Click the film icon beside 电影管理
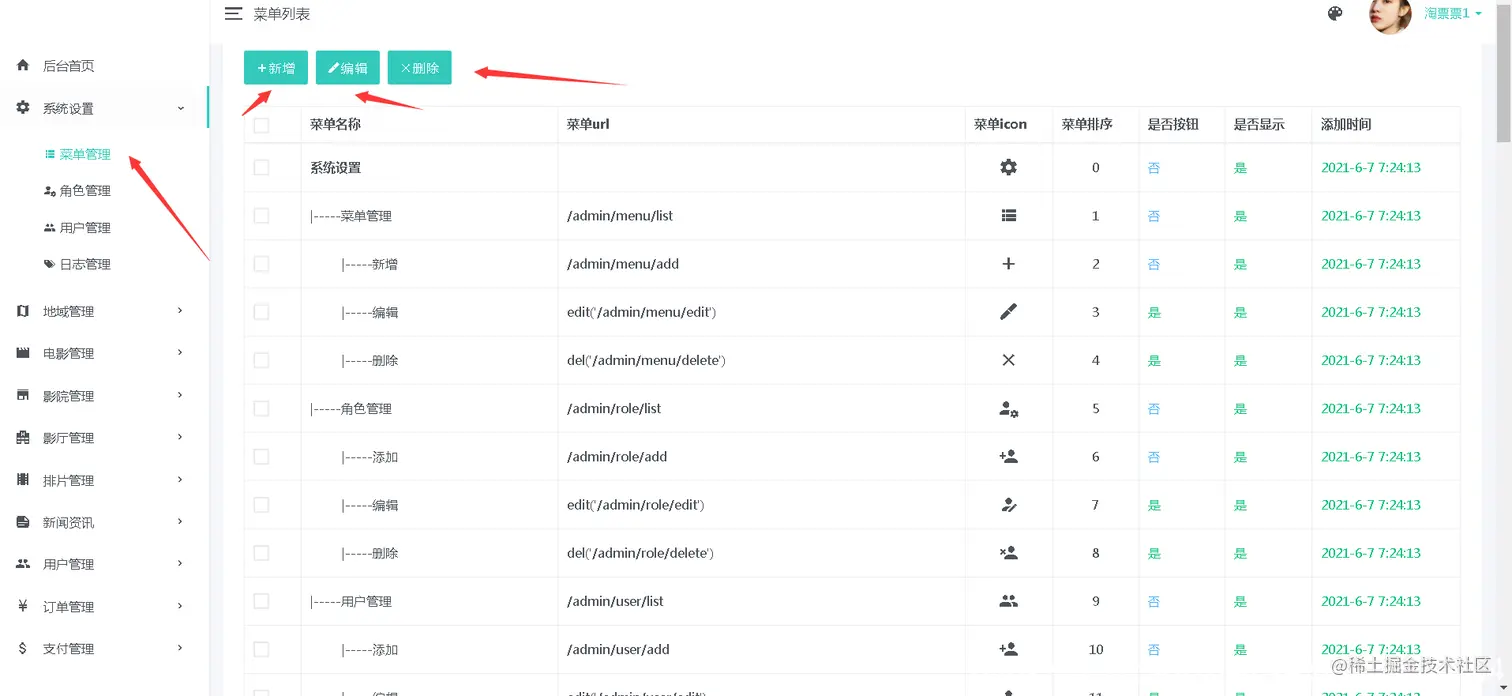This screenshot has height=696, width=1512. pyautogui.click(x=23, y=353)
